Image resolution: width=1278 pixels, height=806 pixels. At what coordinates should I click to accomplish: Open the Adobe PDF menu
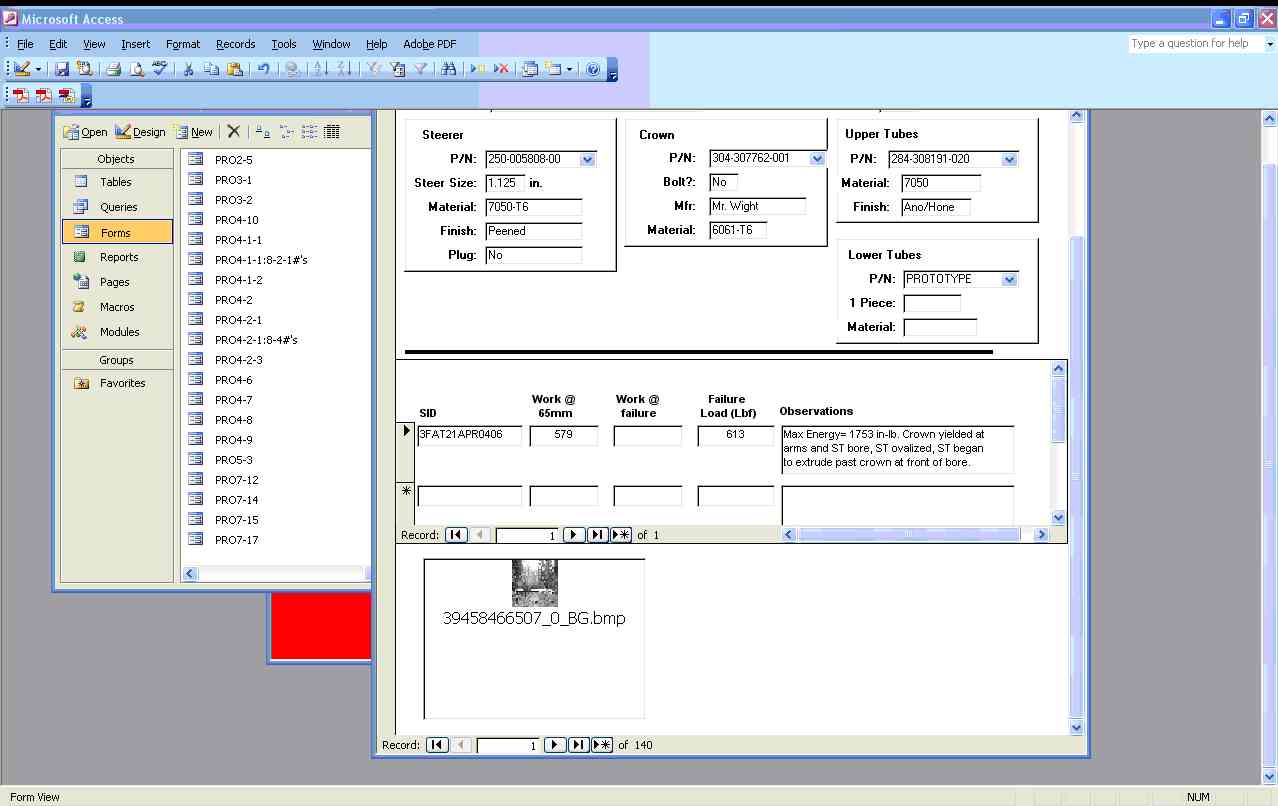[429, 44]
